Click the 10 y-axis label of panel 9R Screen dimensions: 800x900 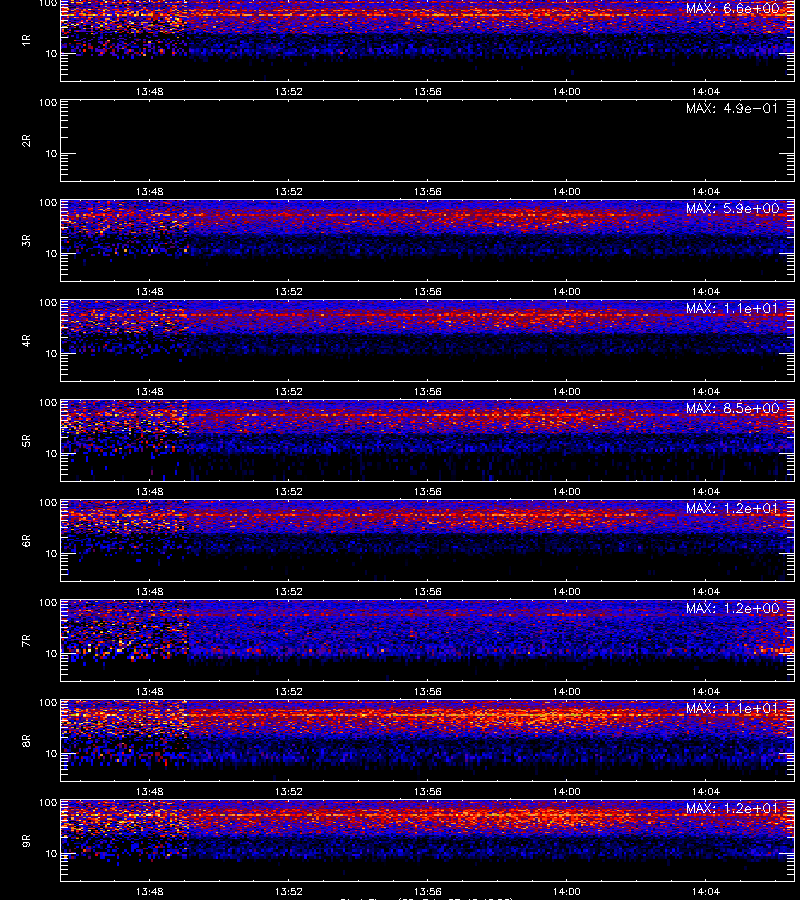tap(51, 853)
